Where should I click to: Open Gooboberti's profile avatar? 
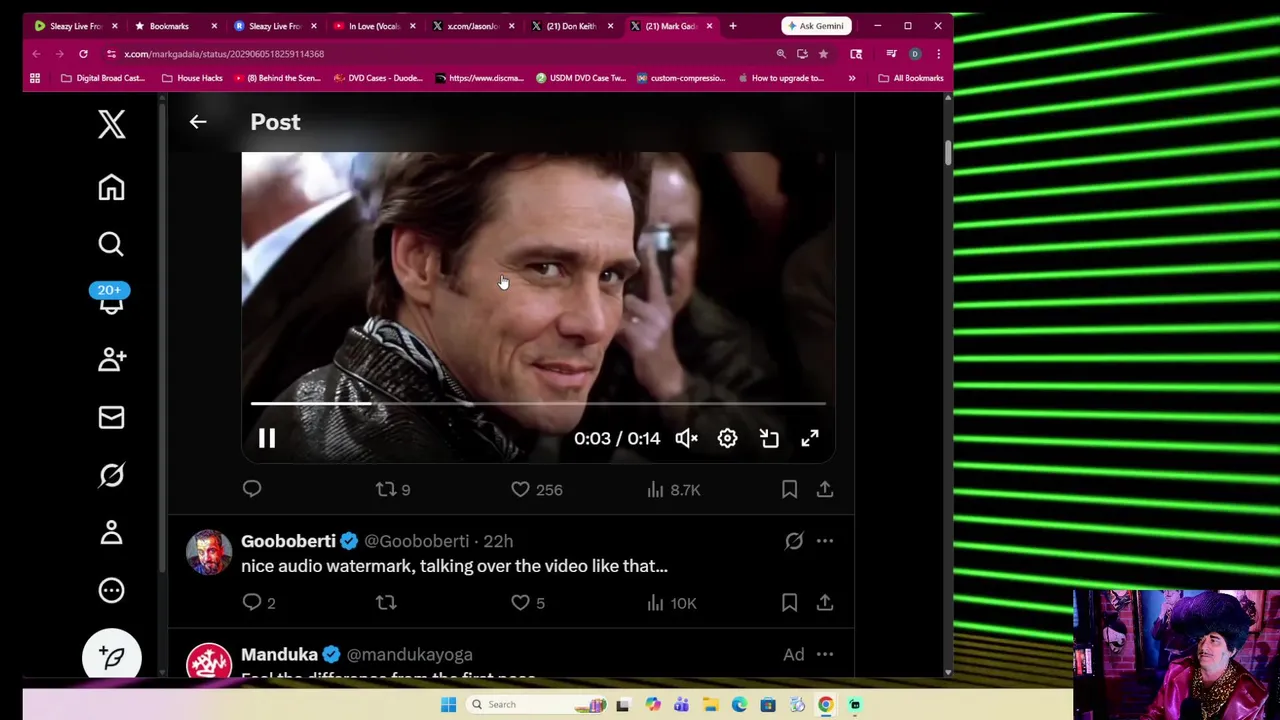pyautogui.click(x=209, y=553)
